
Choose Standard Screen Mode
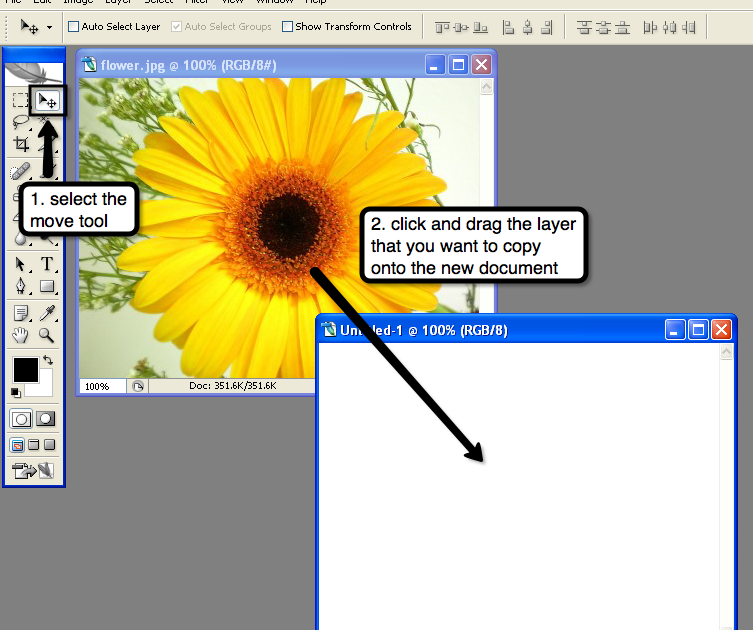tap(17, 445)
